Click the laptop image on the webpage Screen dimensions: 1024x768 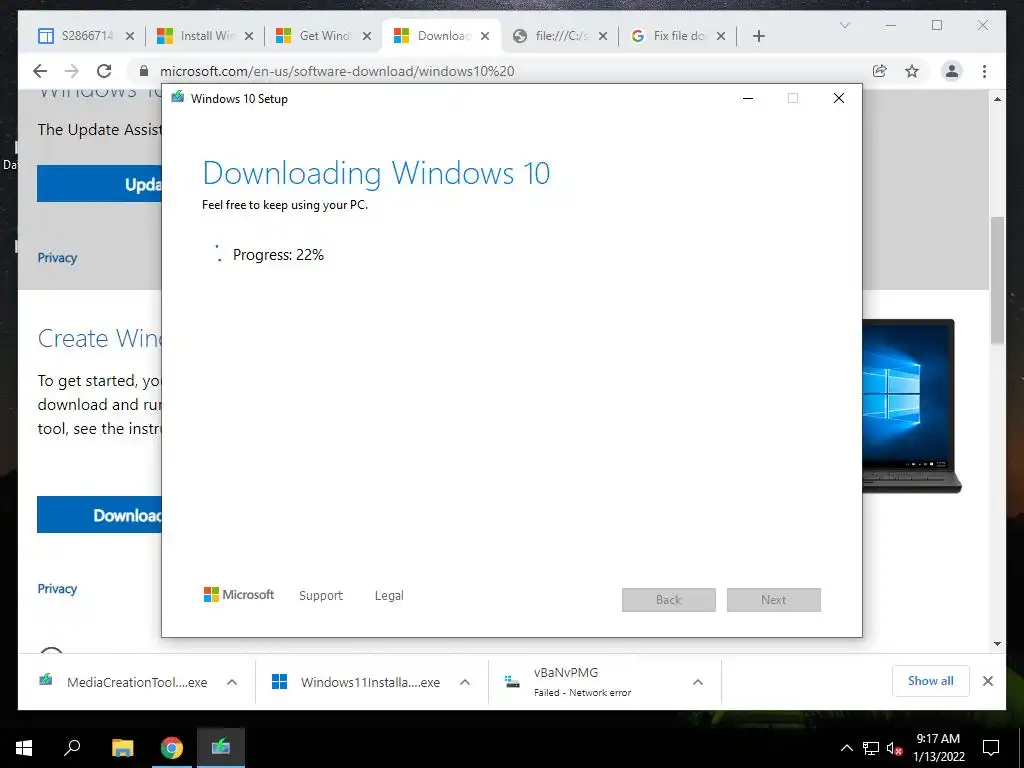coord(912,406)
